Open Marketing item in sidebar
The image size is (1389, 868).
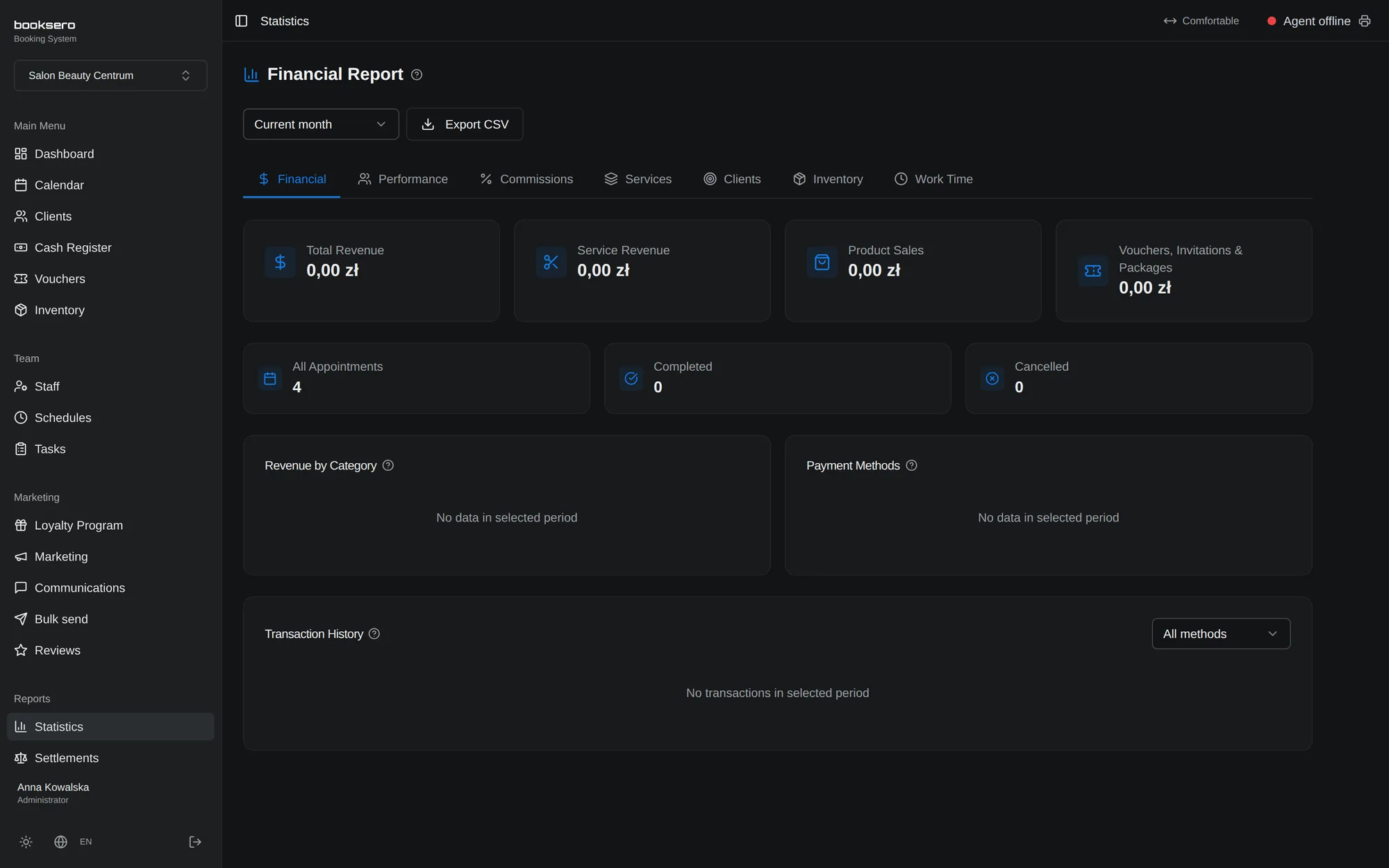click(x=110, y=556)
